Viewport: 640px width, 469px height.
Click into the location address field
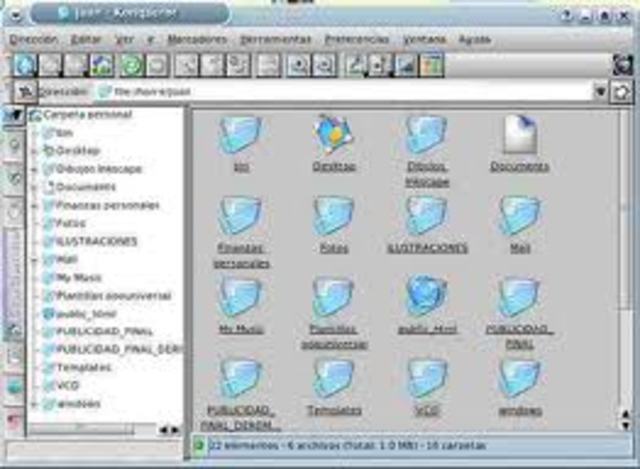point(345,92)
